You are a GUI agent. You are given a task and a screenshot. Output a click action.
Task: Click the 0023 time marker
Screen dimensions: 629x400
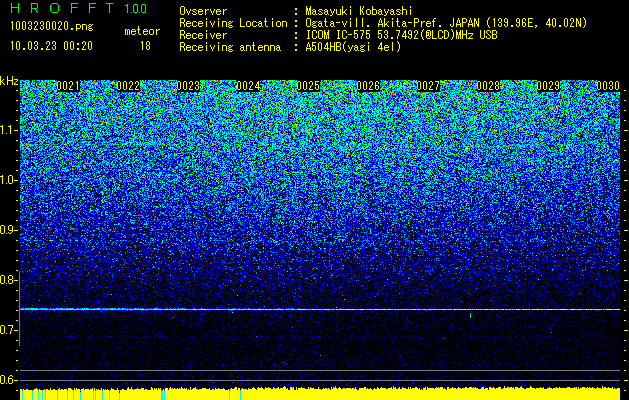pyautogui.click(x=188, y=86)
